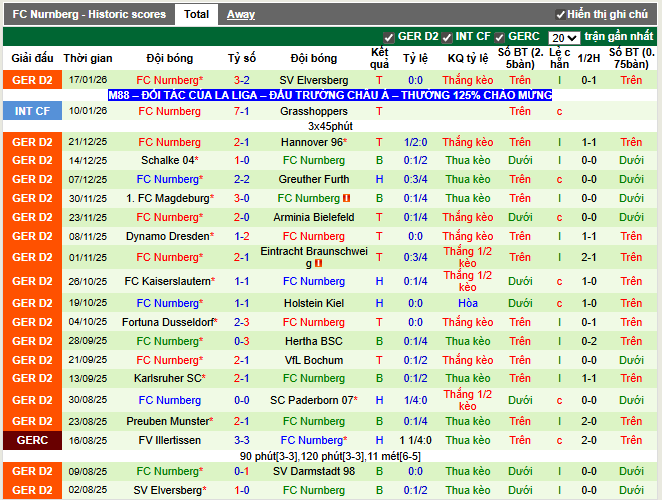Image resolution: width=662 pixels, height=500 pixels.
Task: Click the FC Nurnberg - Historic scores title
Action: tap(89, 14)
